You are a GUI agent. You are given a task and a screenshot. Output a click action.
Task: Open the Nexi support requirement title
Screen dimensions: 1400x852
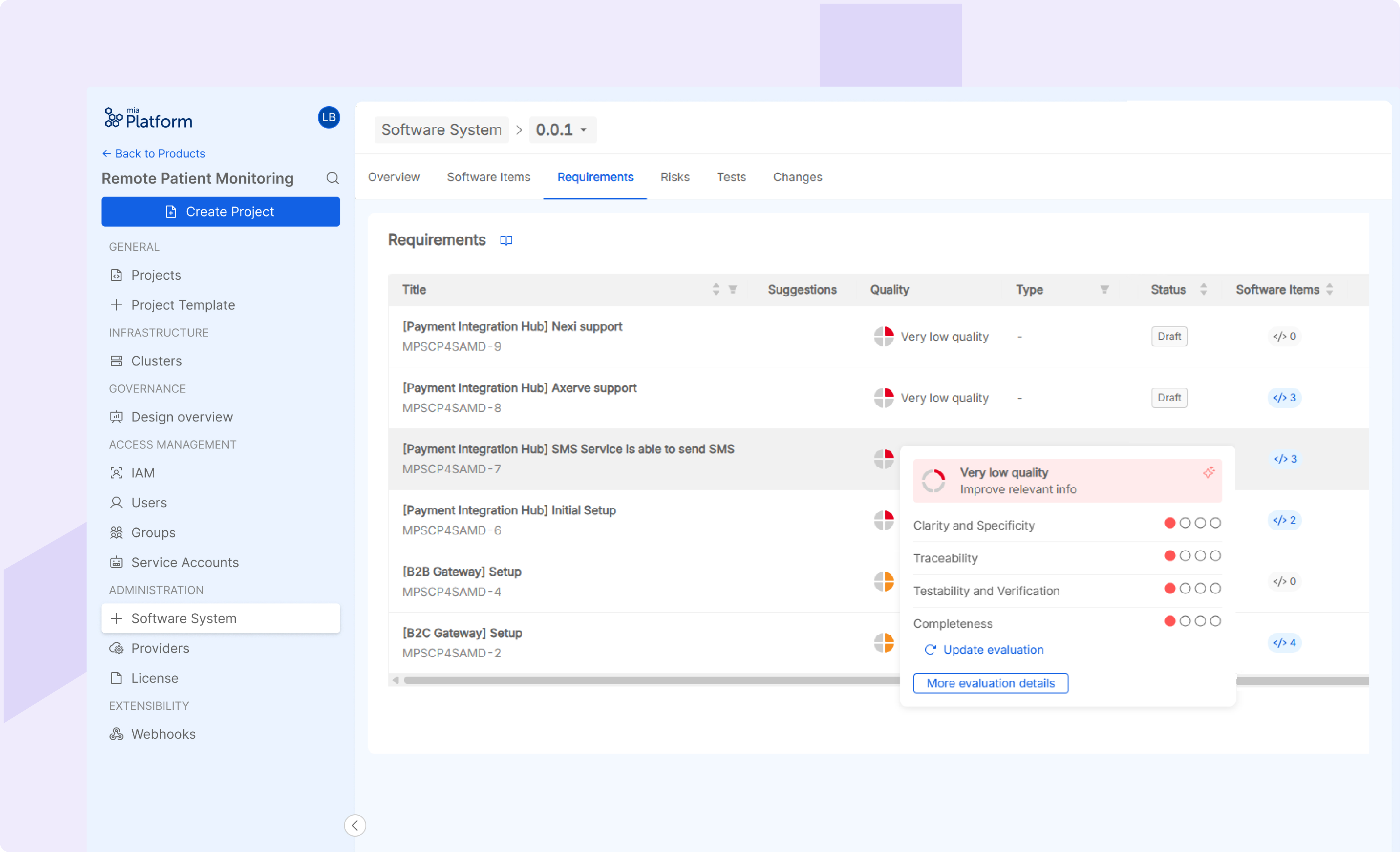pos(513,326)
